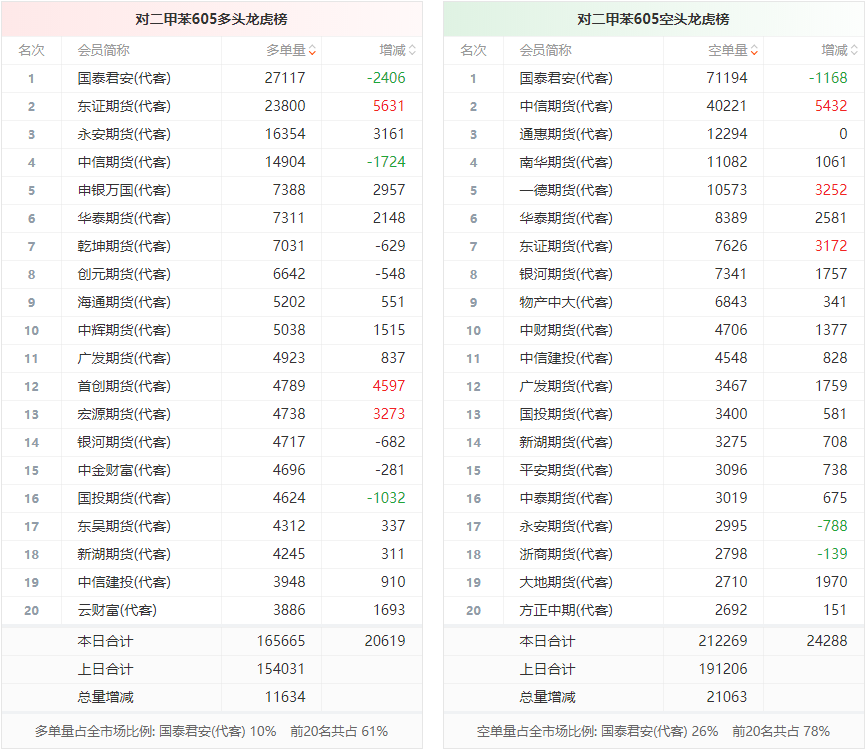Click short position value 40221
The image size is (868, 753).
727,106
